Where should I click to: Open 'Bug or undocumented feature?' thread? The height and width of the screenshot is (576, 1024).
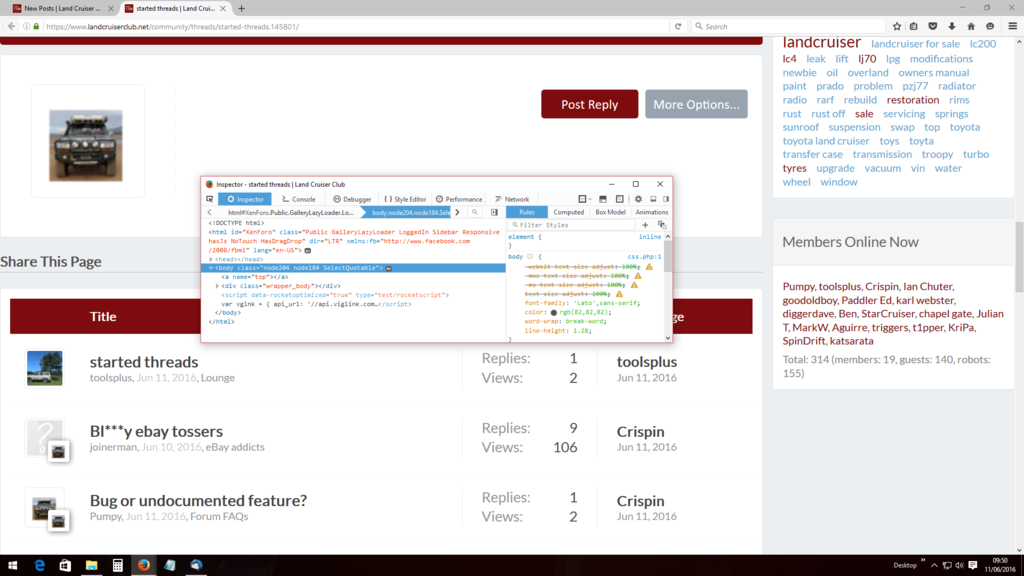tap(198, 500)
